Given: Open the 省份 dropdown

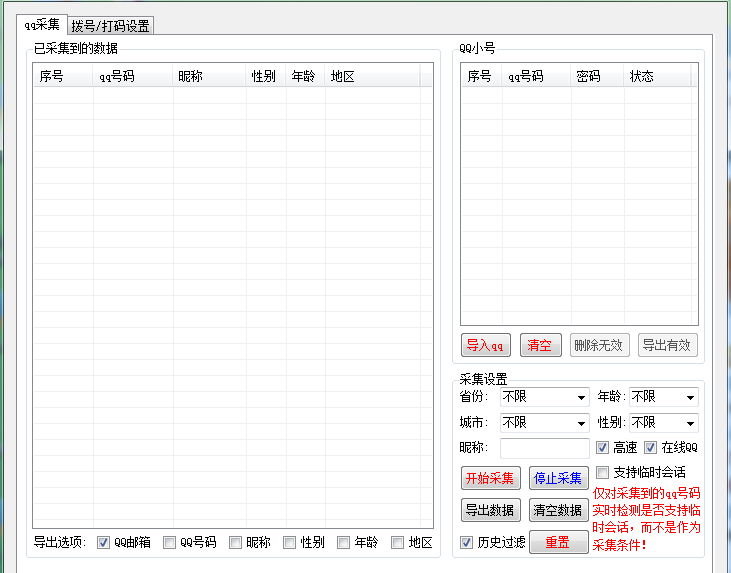Looking at the screenshot, I should tap(544, 397).
